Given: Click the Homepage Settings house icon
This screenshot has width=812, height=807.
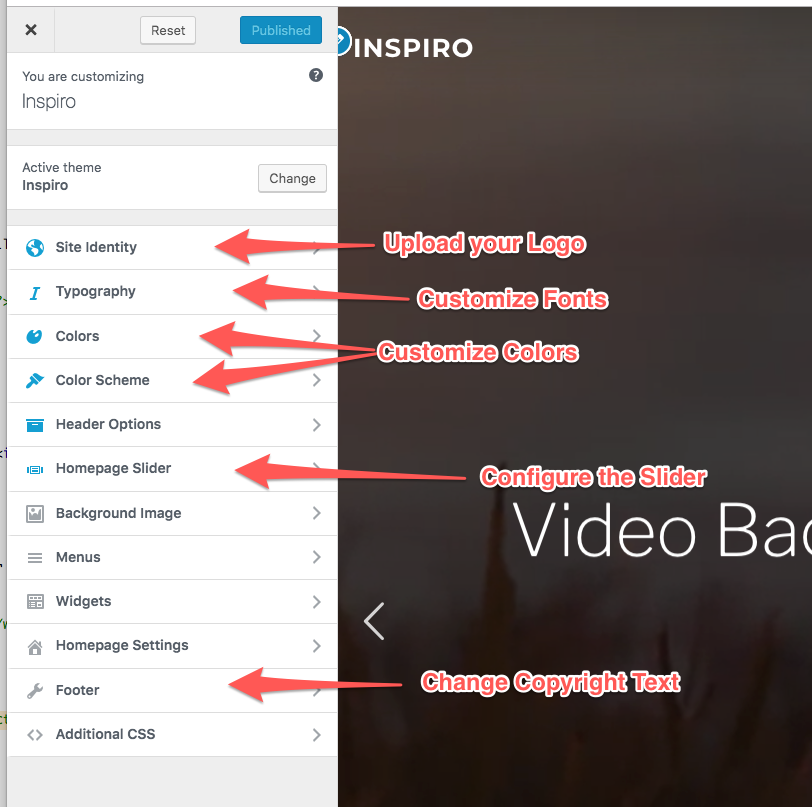Looking at the screenshot, I should (35, 646).
